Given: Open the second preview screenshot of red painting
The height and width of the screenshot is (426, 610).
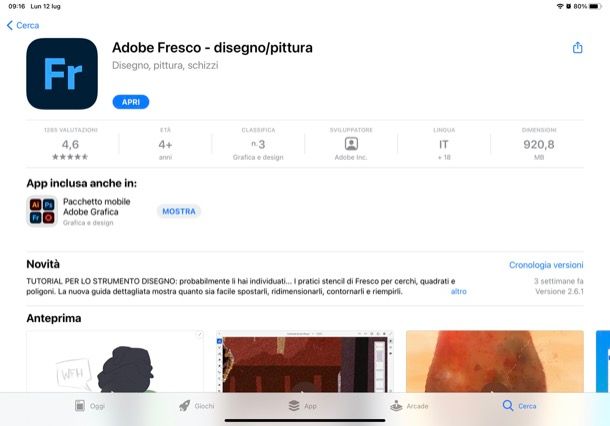Looking at the screenshot, I should [x=305, y=361].
